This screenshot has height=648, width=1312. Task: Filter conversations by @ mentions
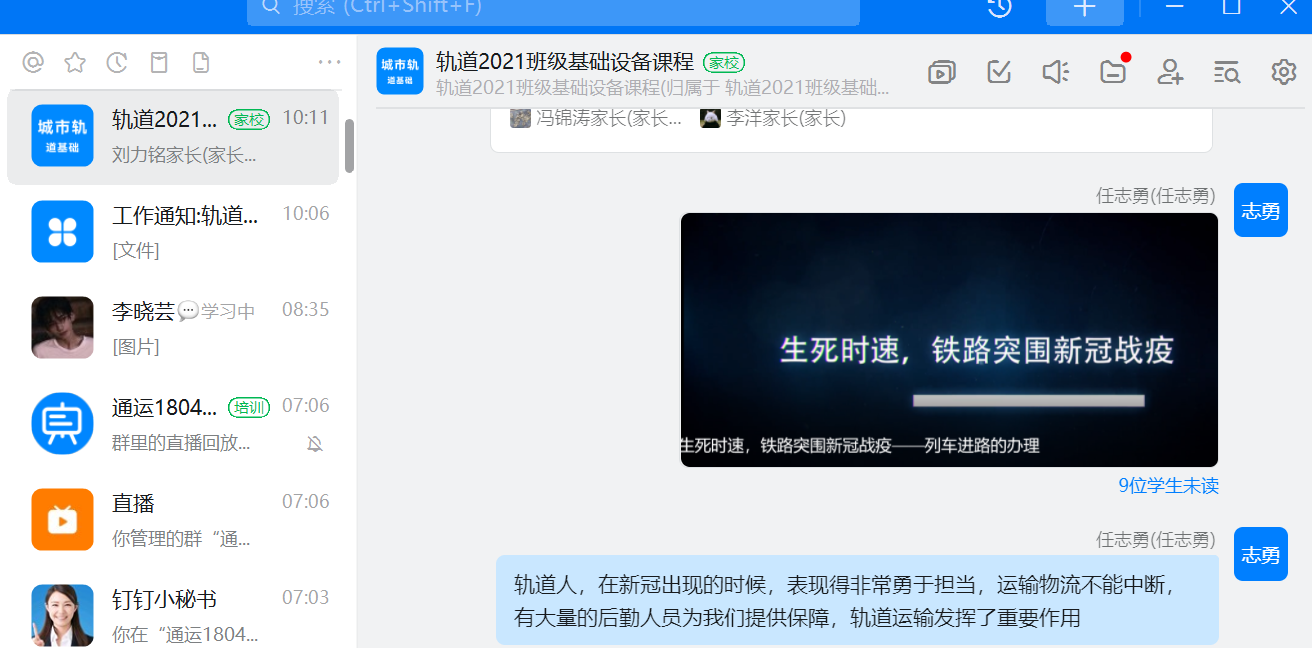(33, 63)
